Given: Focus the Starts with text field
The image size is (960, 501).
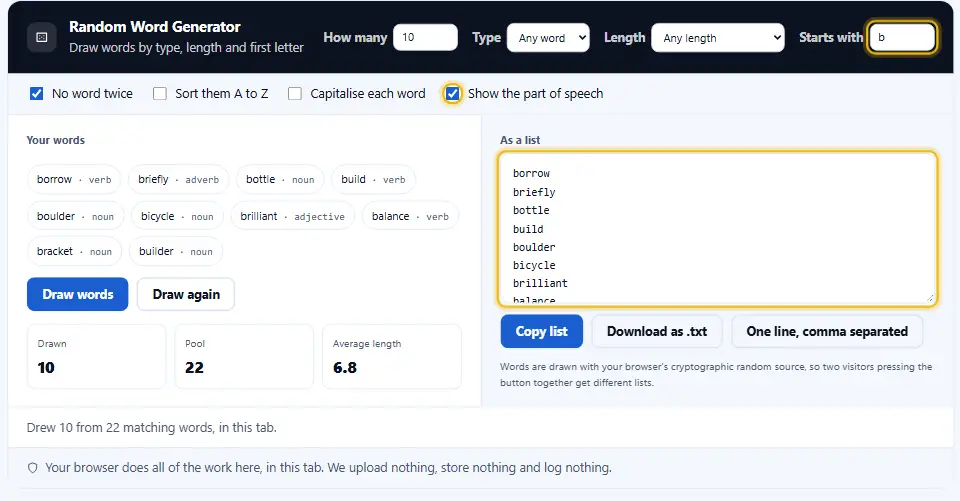Looking at the screenshot, I should (x=902, y=37).
